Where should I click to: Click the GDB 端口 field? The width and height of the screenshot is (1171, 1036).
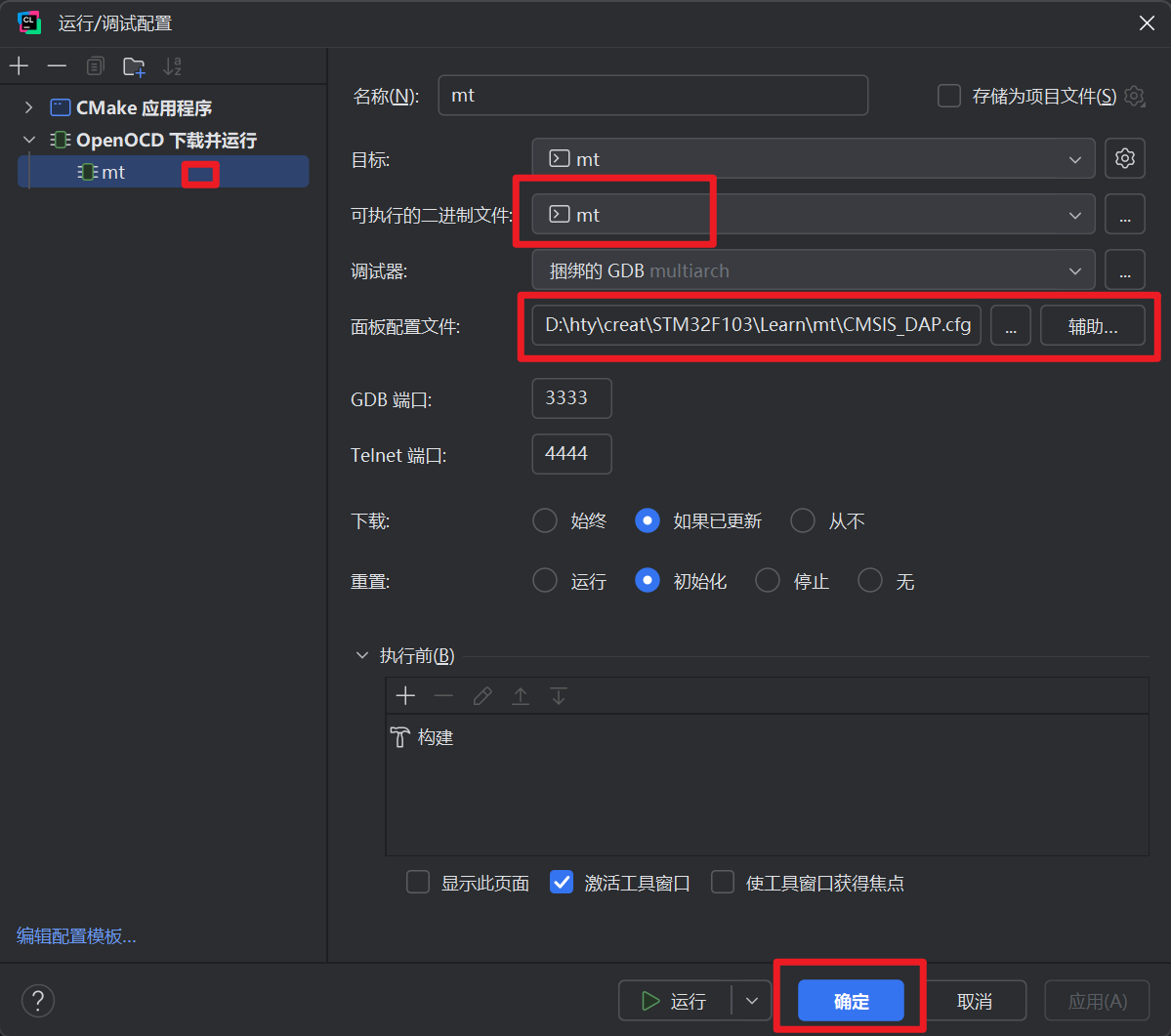click(572, 397)
